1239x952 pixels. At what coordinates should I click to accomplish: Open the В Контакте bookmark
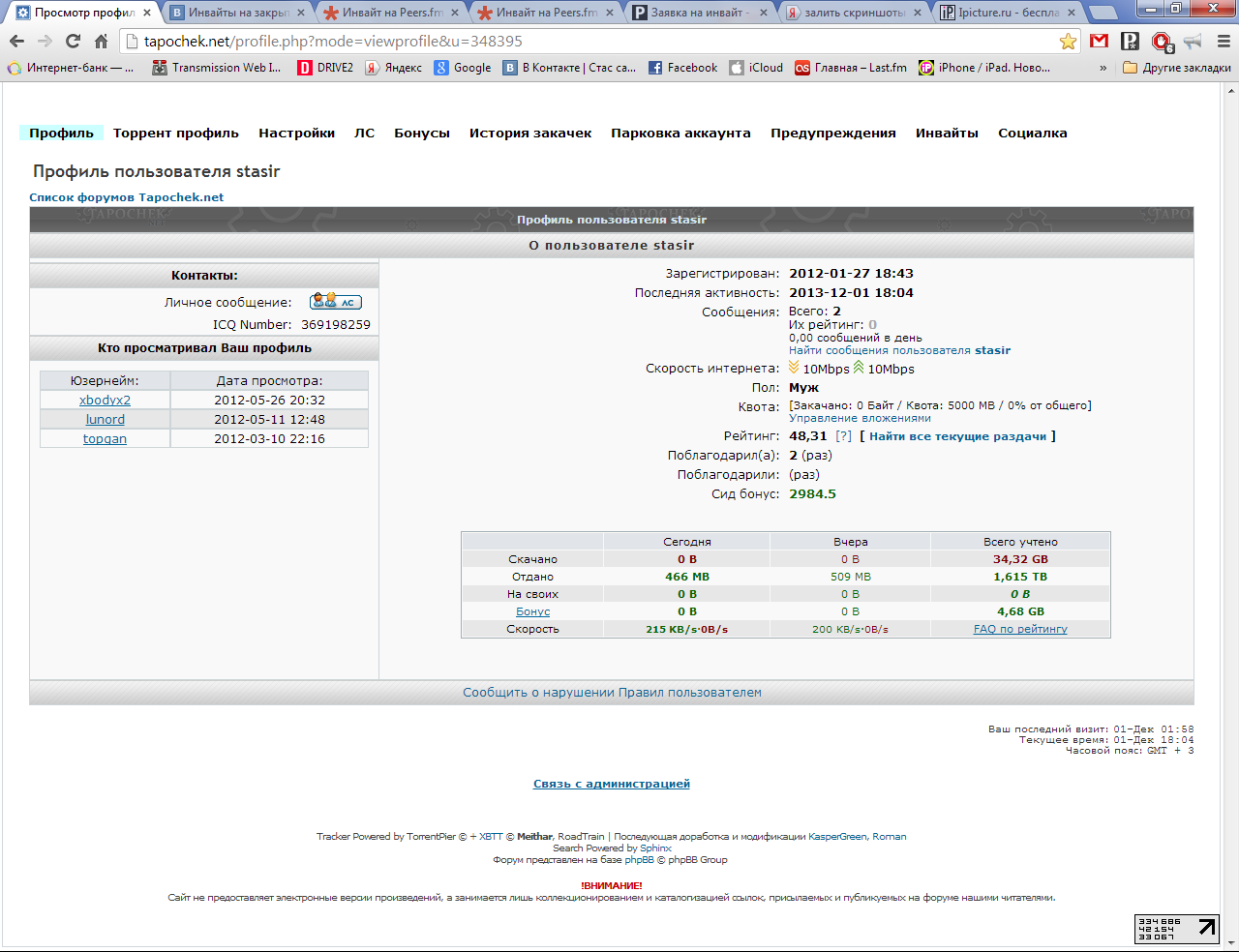pyautogui.click(x=569, y=68)
